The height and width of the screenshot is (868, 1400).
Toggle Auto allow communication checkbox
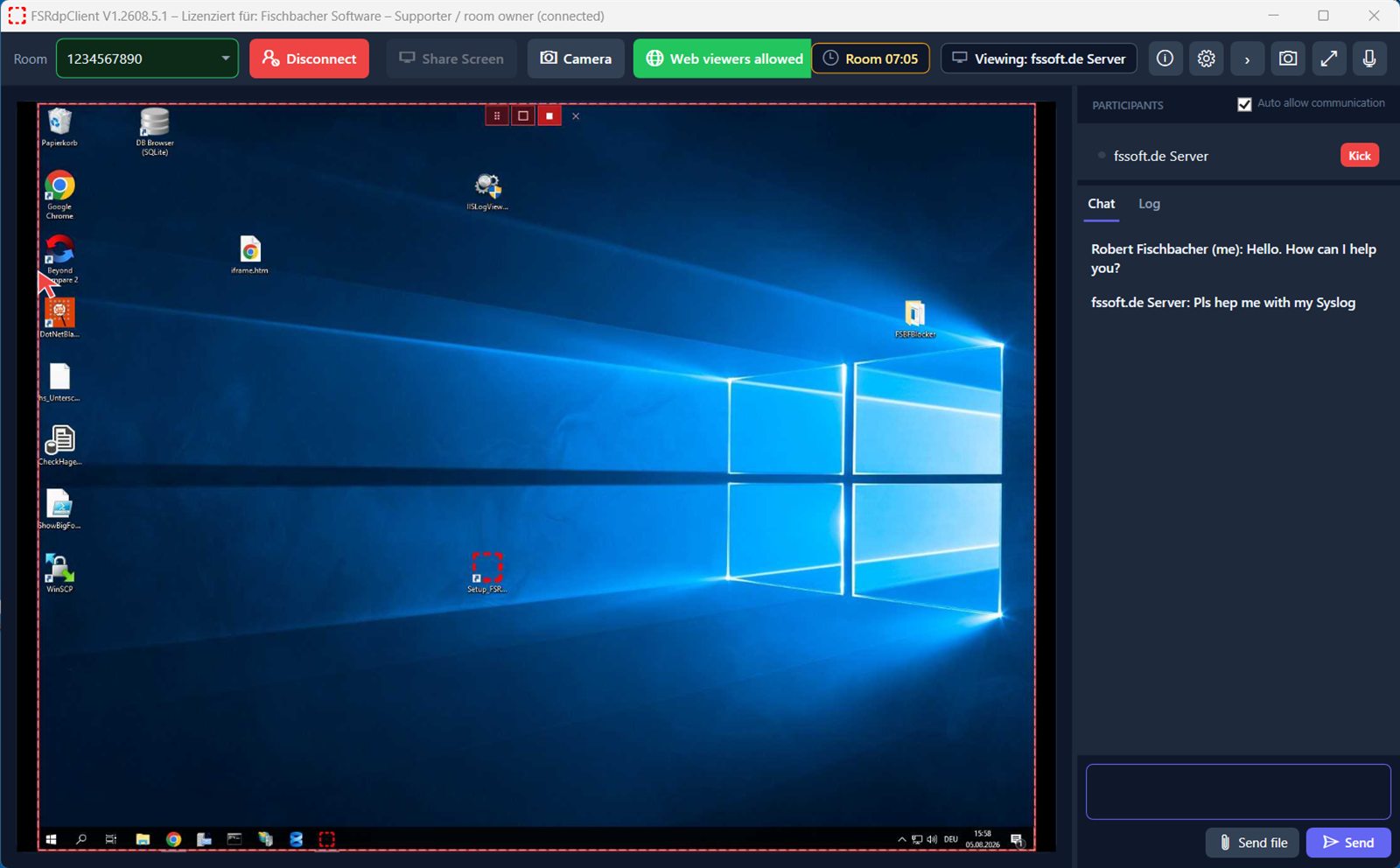coord(1244,104)
